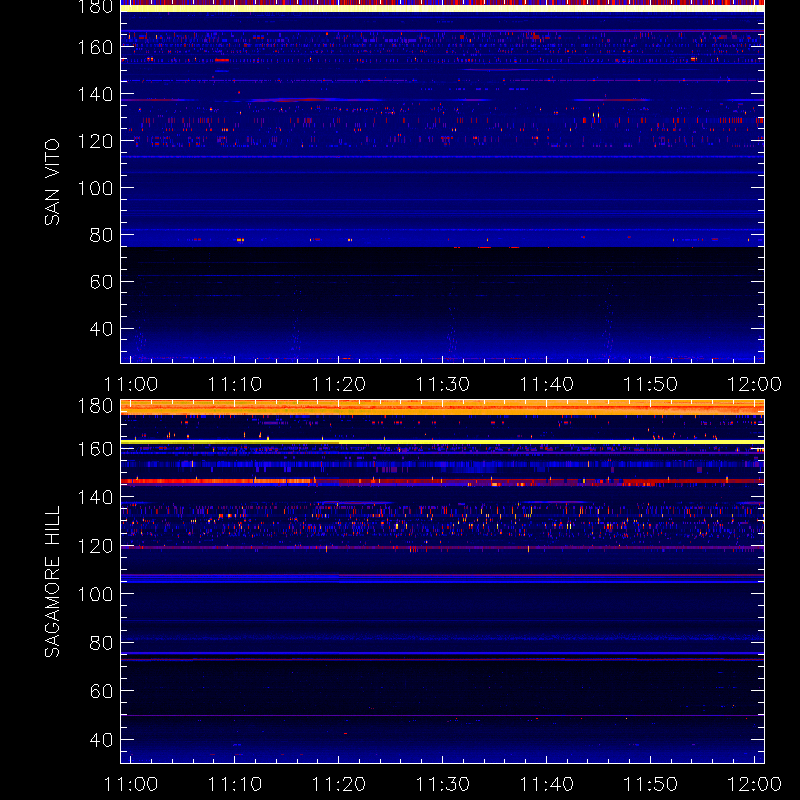Choose the 140 frequency label of Sagamore Hill plot
Screen dimensions: 800x800
(x=95, y=497)
